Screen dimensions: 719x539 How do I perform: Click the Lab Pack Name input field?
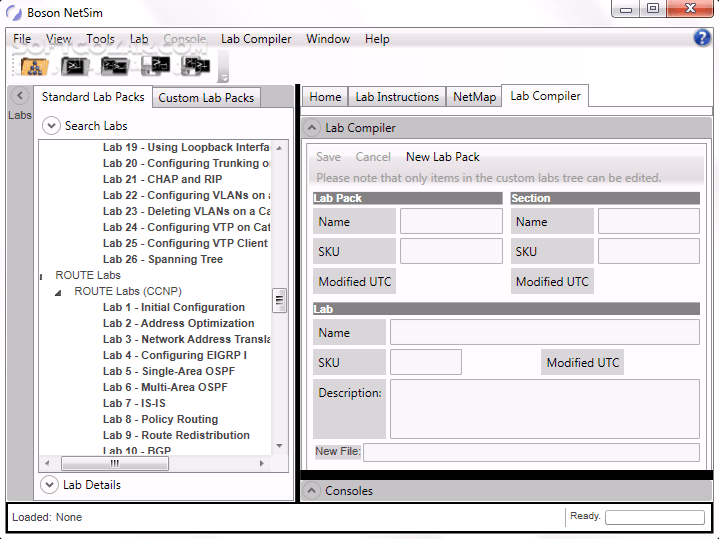coord(451,221)
